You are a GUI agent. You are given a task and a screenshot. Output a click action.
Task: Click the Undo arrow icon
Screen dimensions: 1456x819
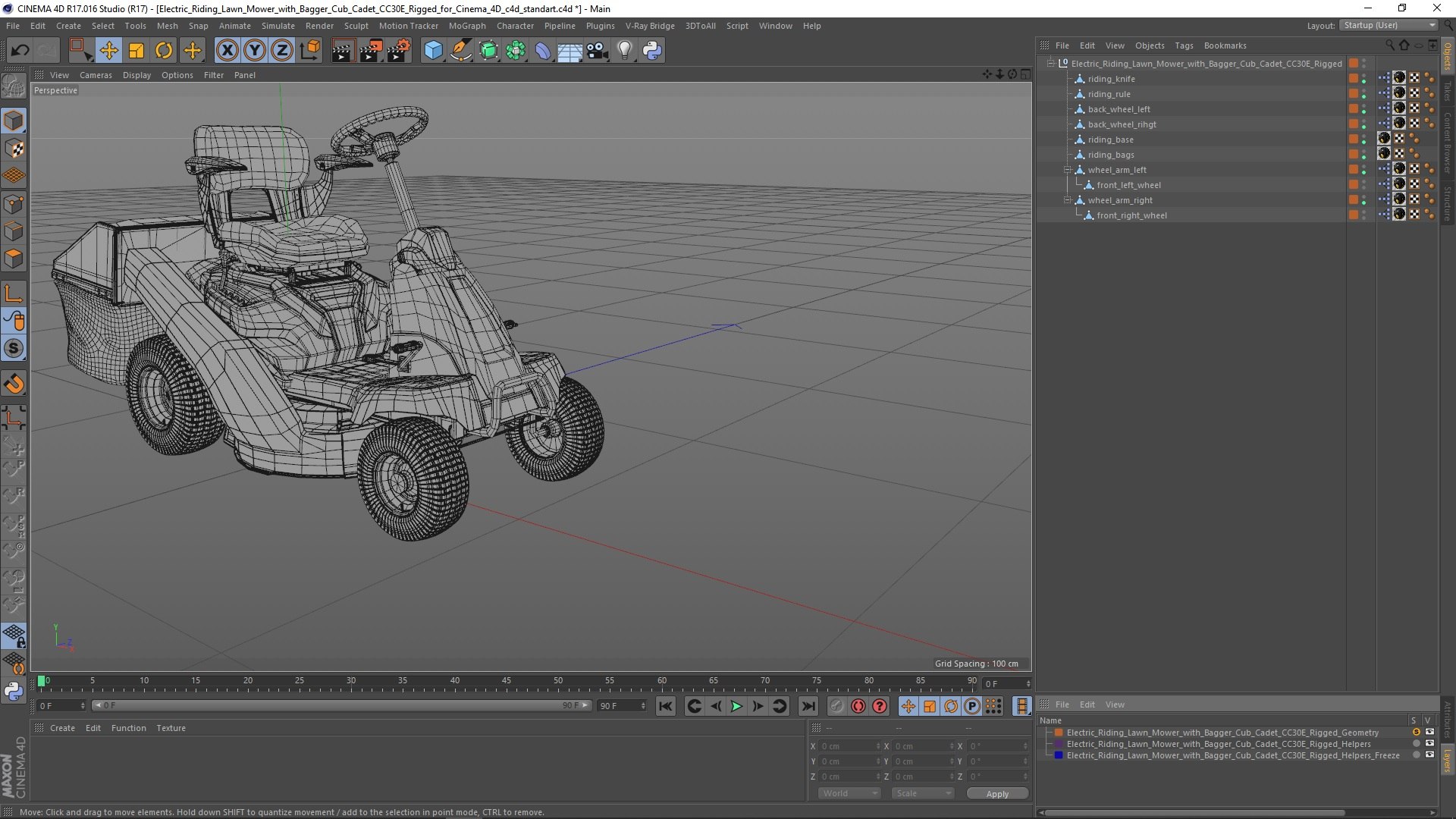(x=20, y=51)
